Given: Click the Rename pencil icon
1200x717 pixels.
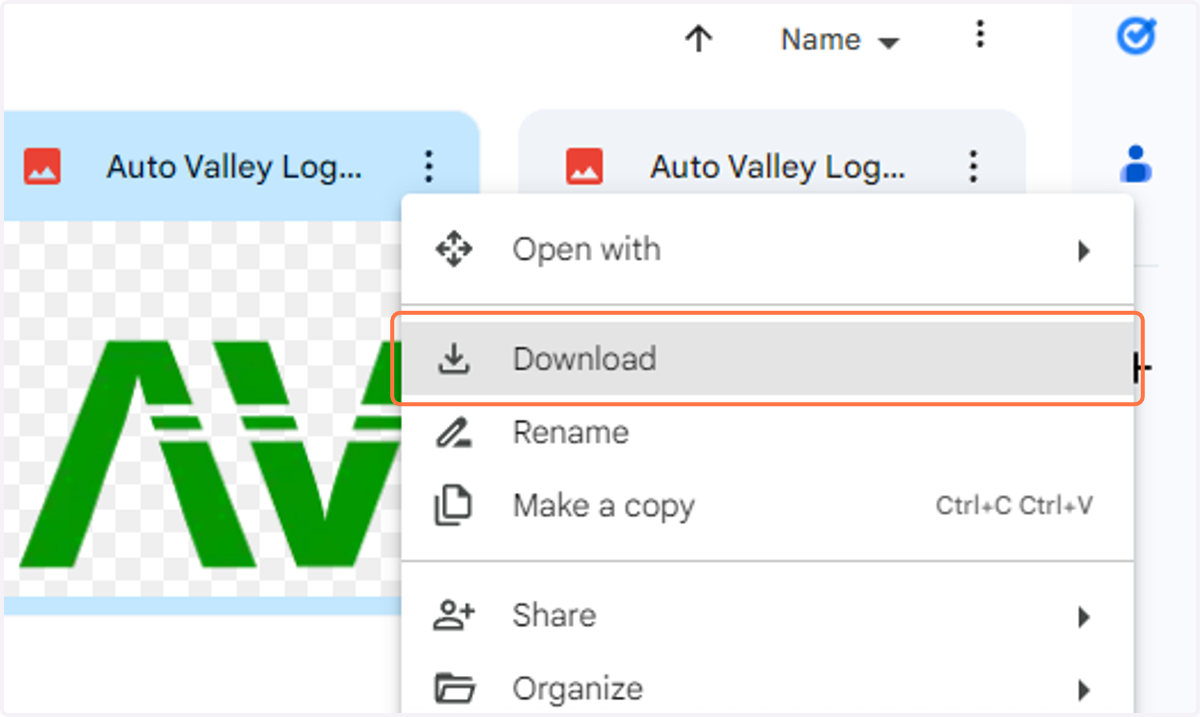Looking at the screenshot, I should [x=454, y=433].
